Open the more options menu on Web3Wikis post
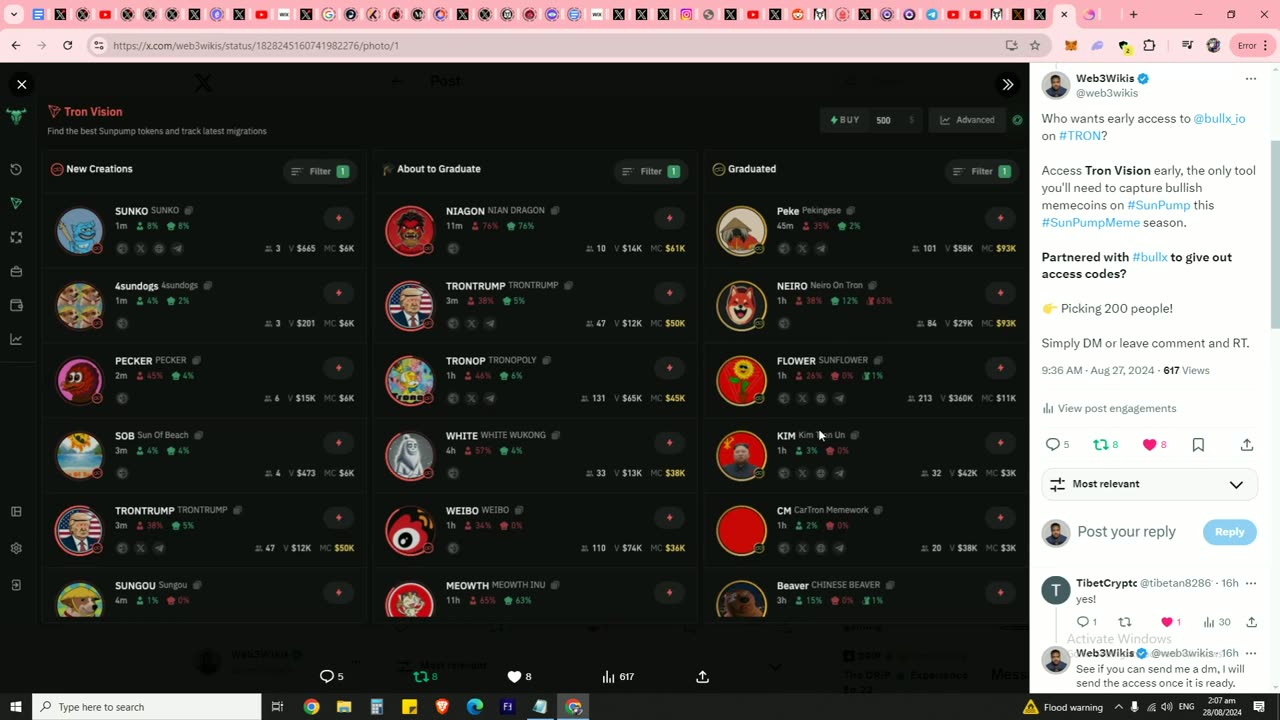Screen dimensions: 1280x720 [x=1250, y=78]
